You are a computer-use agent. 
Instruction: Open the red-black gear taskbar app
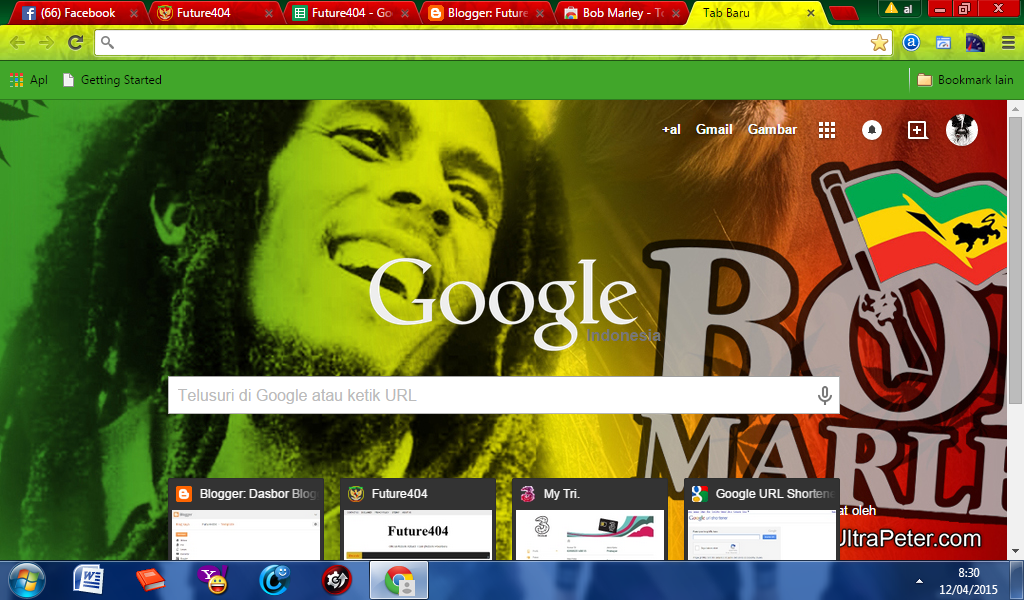(x=336, y=580)
